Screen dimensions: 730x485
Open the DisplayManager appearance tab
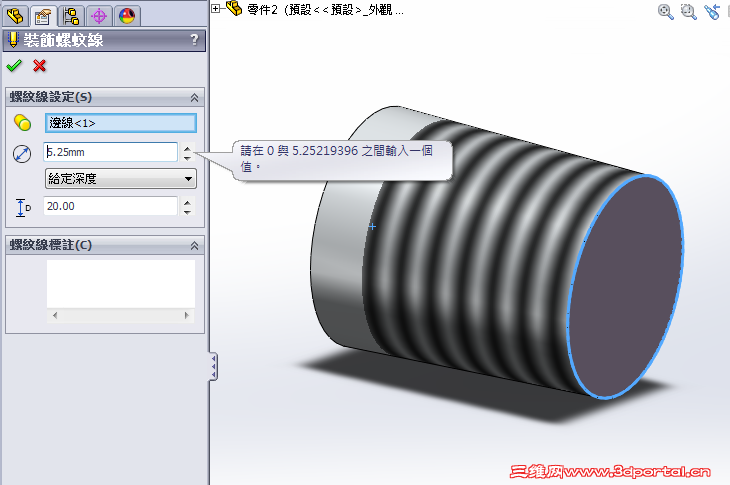127,16
